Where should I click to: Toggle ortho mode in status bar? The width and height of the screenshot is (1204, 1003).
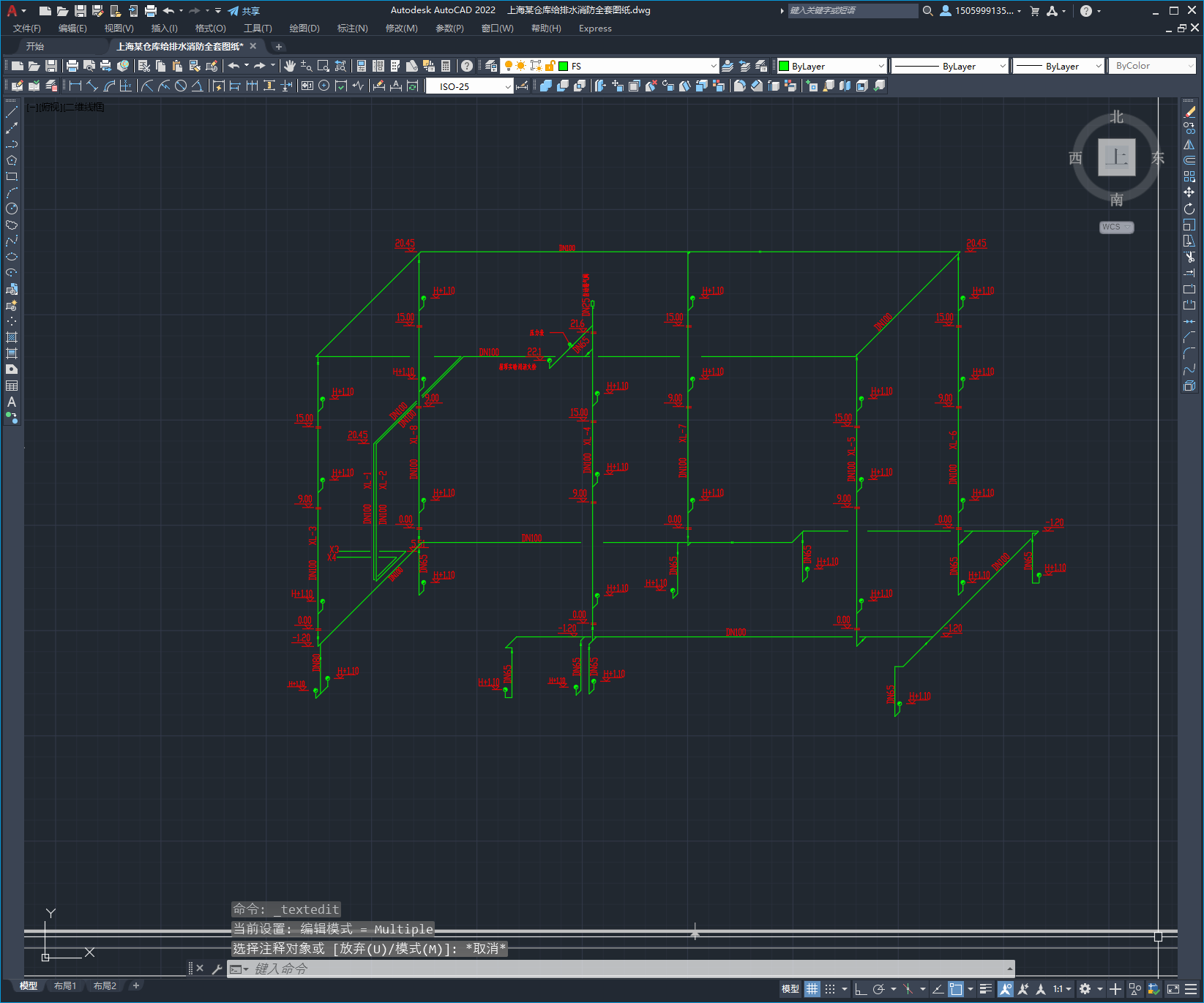pos(861,989)
